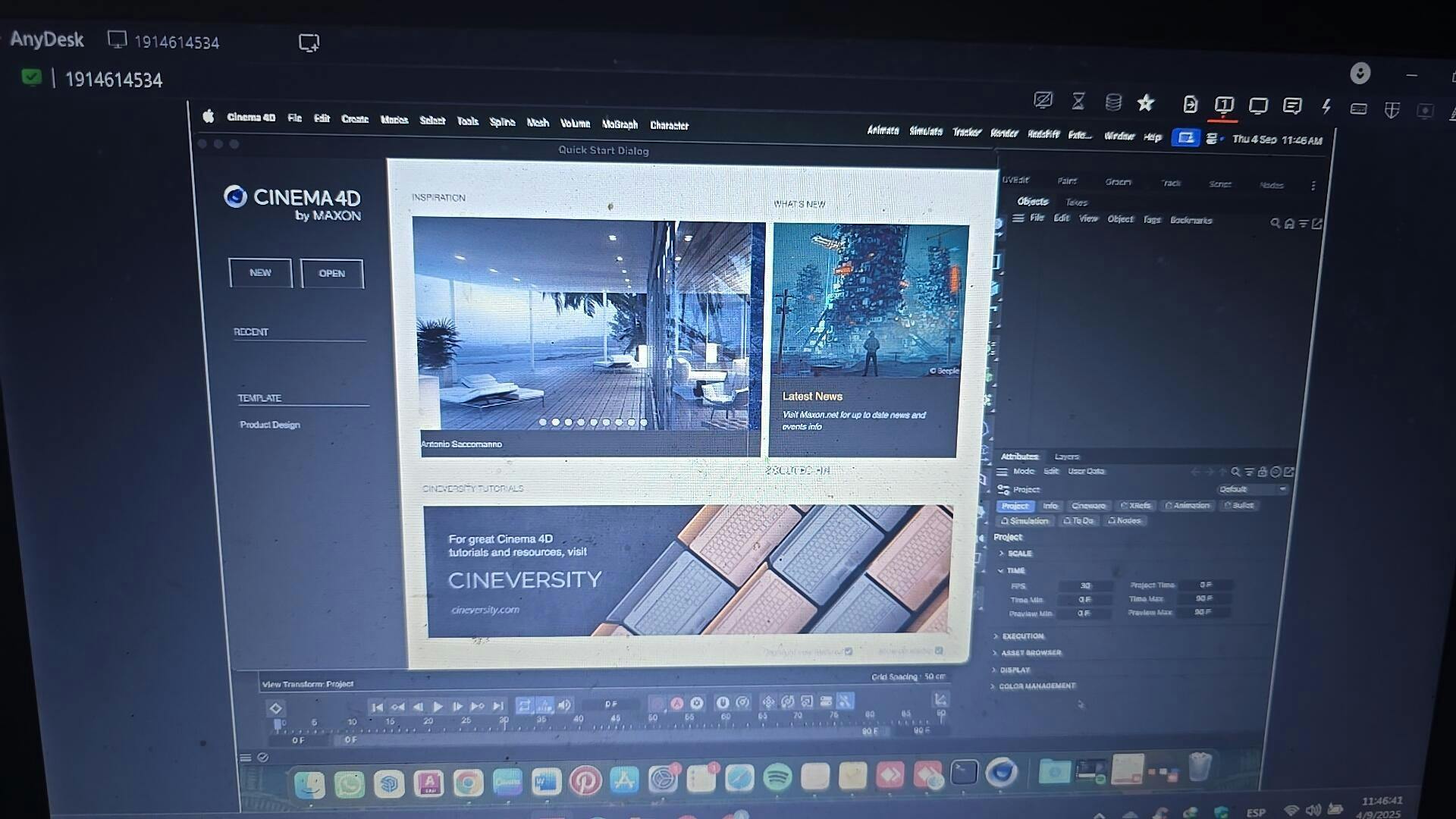Toggle loop playback mode button
Screen dimensions: 1456x819
pos(524,706)
